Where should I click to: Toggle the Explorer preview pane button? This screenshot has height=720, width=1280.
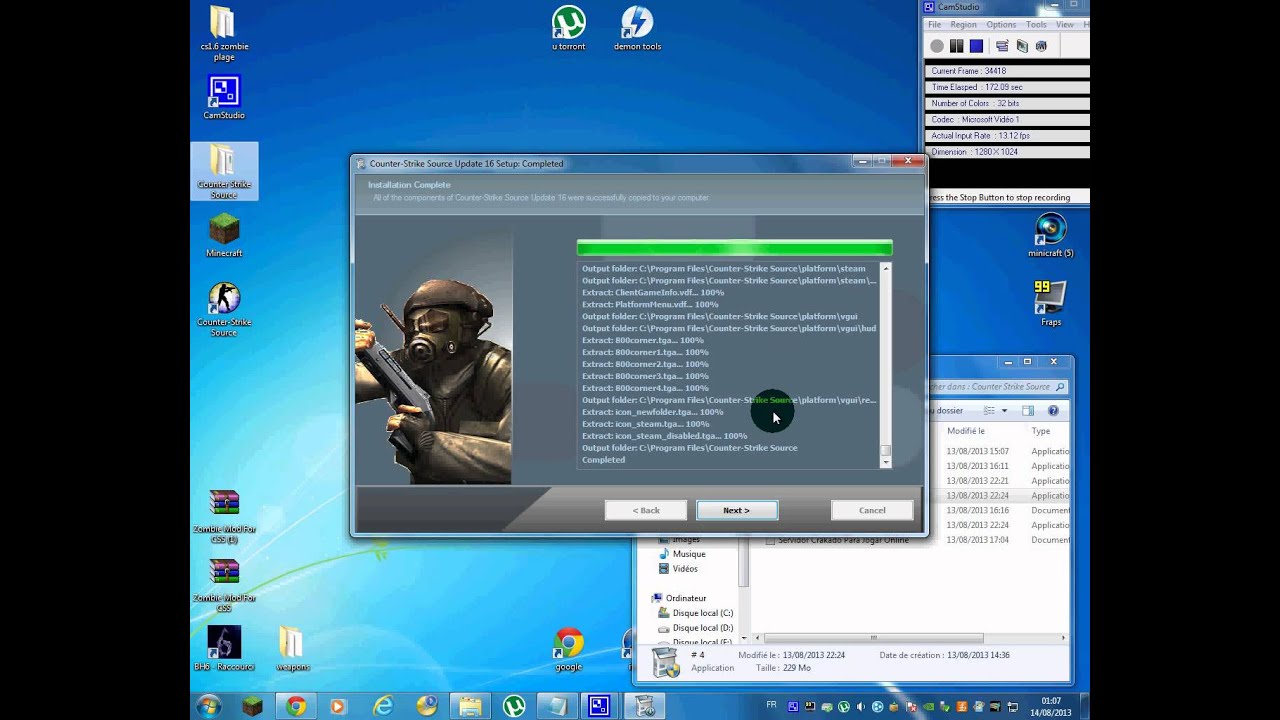click(1028, 410)
